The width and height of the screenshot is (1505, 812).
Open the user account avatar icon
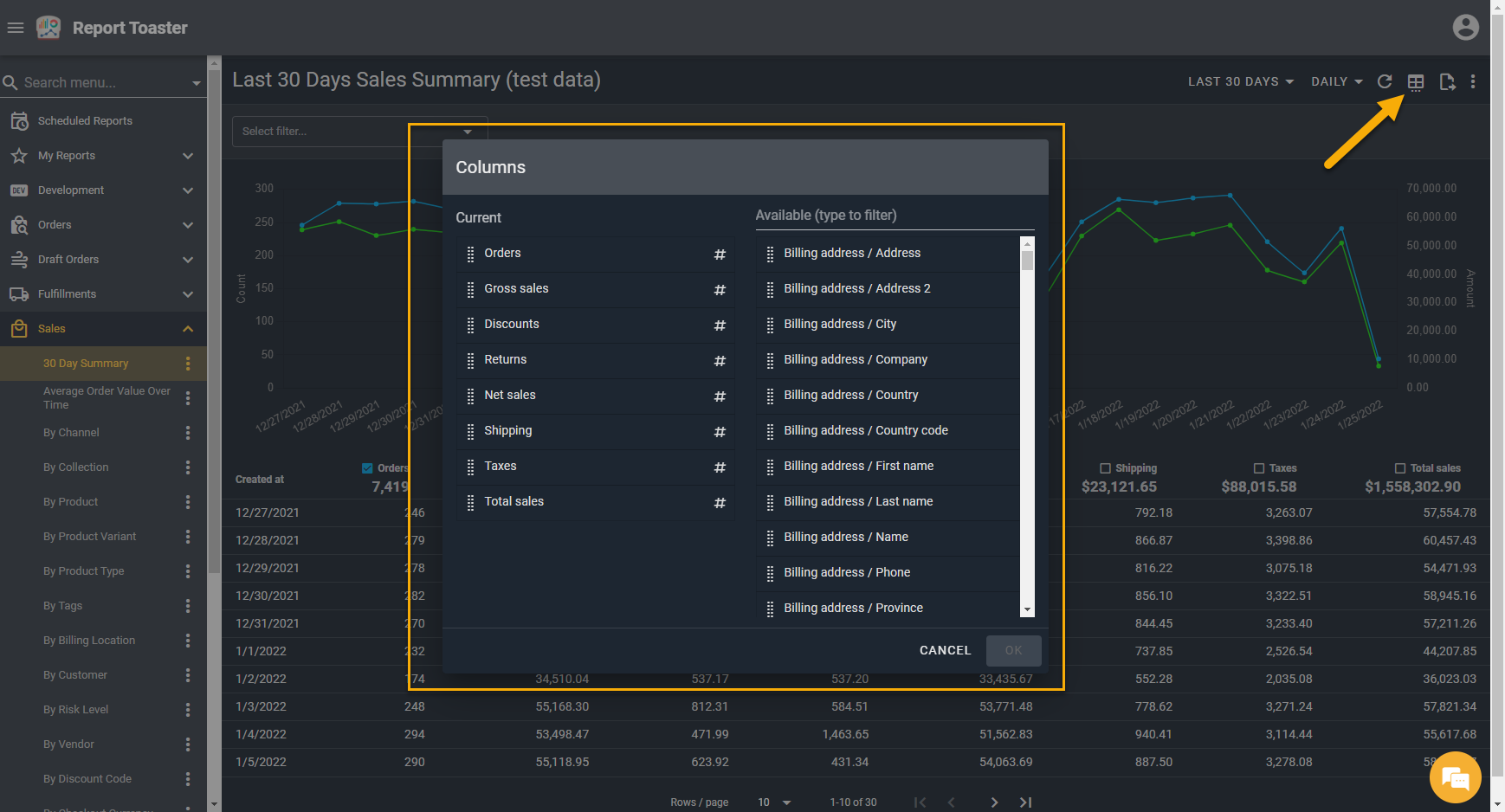coord(1465,28)
